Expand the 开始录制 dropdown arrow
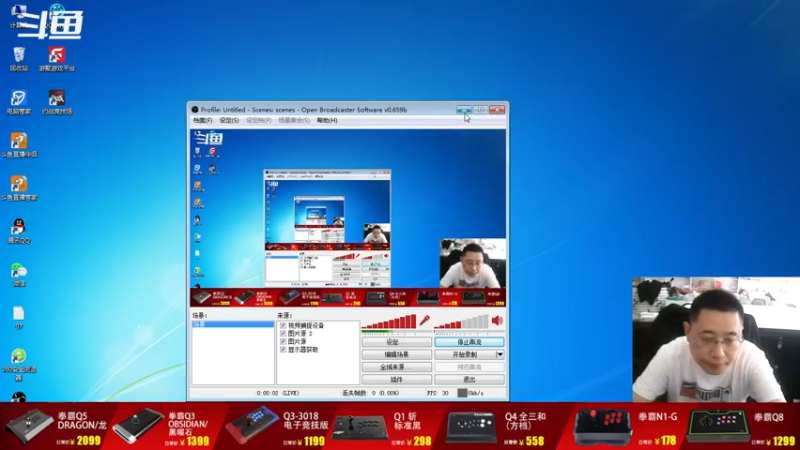This screenshot has height=450, width=800. (x=500, y=354)
